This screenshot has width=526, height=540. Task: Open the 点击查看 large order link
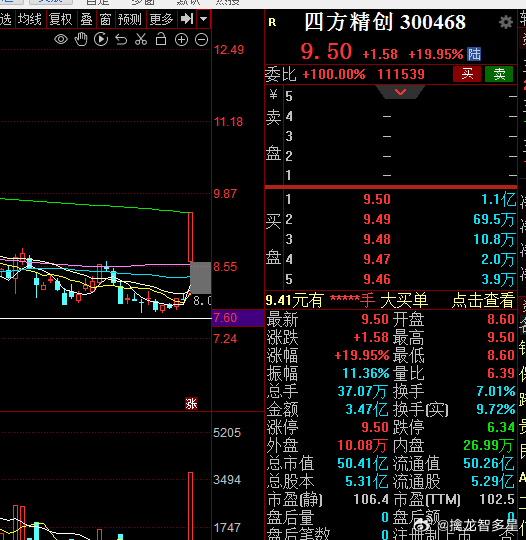483,300
